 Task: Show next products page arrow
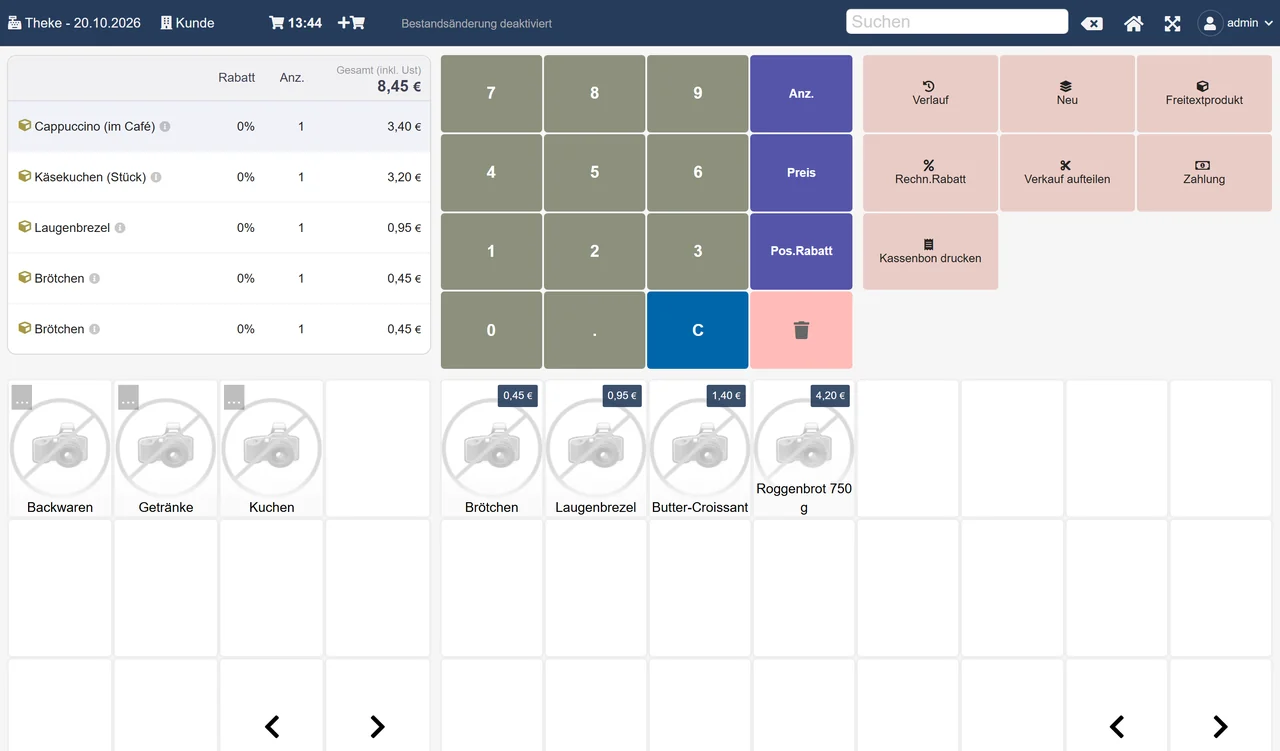1220,726
